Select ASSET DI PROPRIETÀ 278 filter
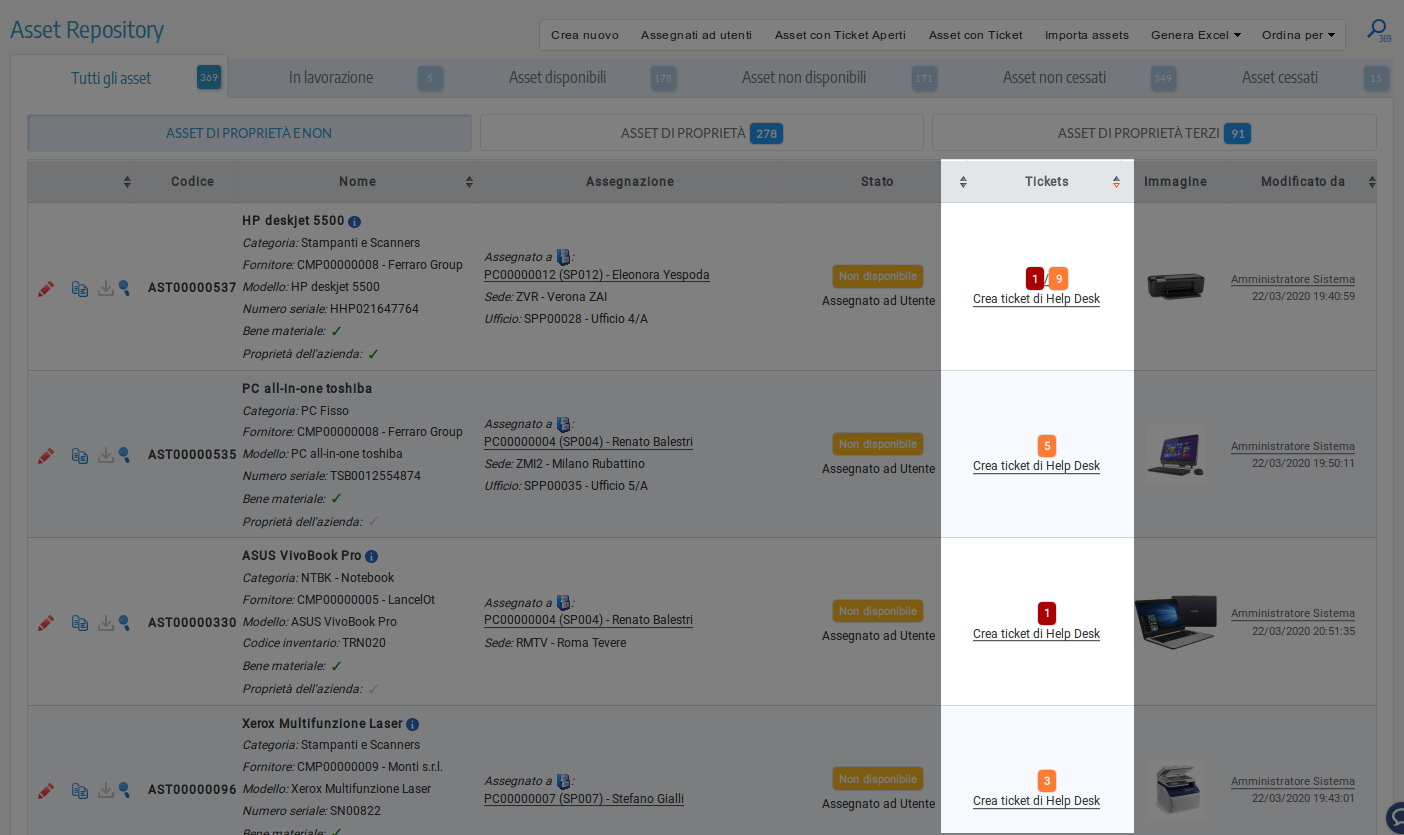The image size is (1404, 835). [702, 133]
